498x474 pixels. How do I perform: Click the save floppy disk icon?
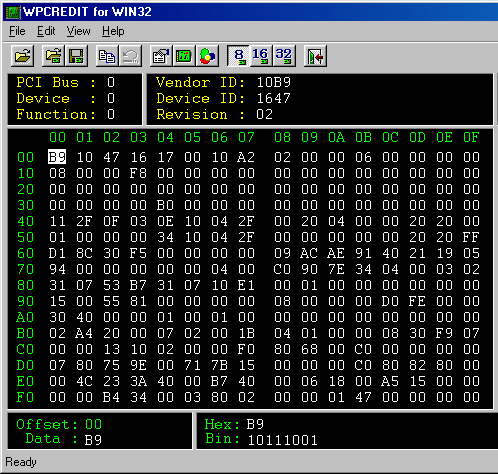point(76,56)
